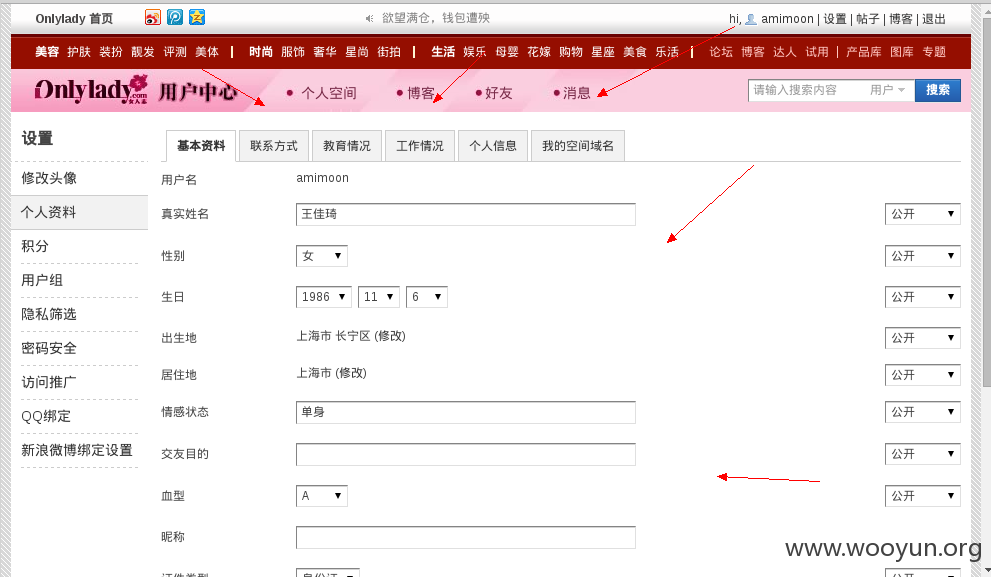Image resolution: width=991 pixels, height=577 pixels.
Task: Click the user avatar icon beside amimoon
Action: [751, 20]
